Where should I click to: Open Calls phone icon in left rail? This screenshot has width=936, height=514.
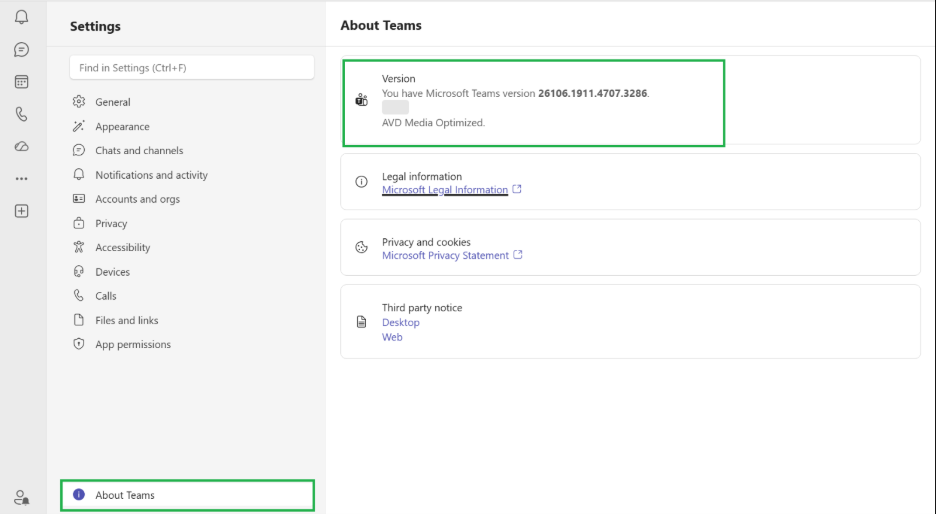pos(21,114)
